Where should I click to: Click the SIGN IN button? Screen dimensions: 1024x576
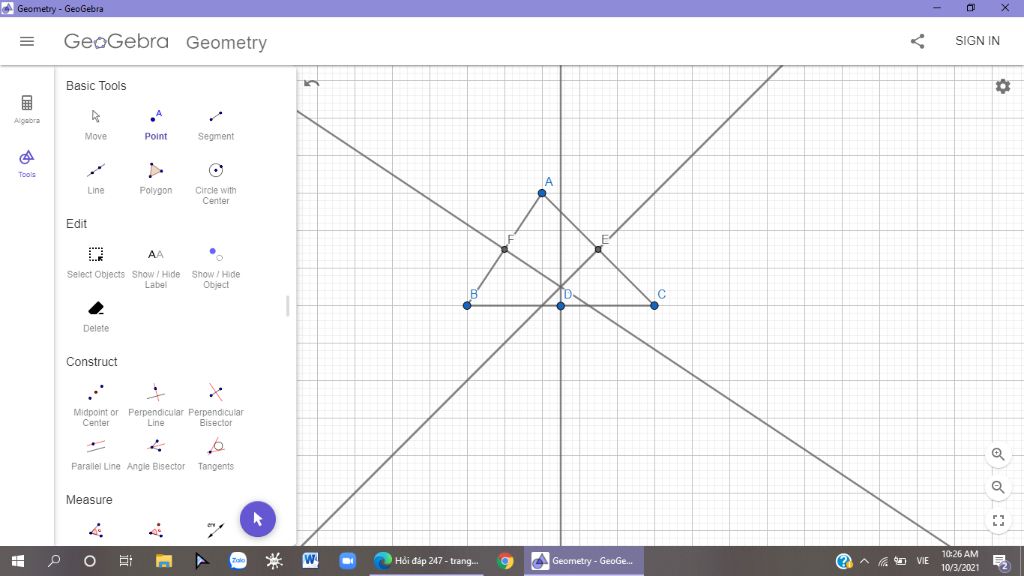[x=977, y=40]
